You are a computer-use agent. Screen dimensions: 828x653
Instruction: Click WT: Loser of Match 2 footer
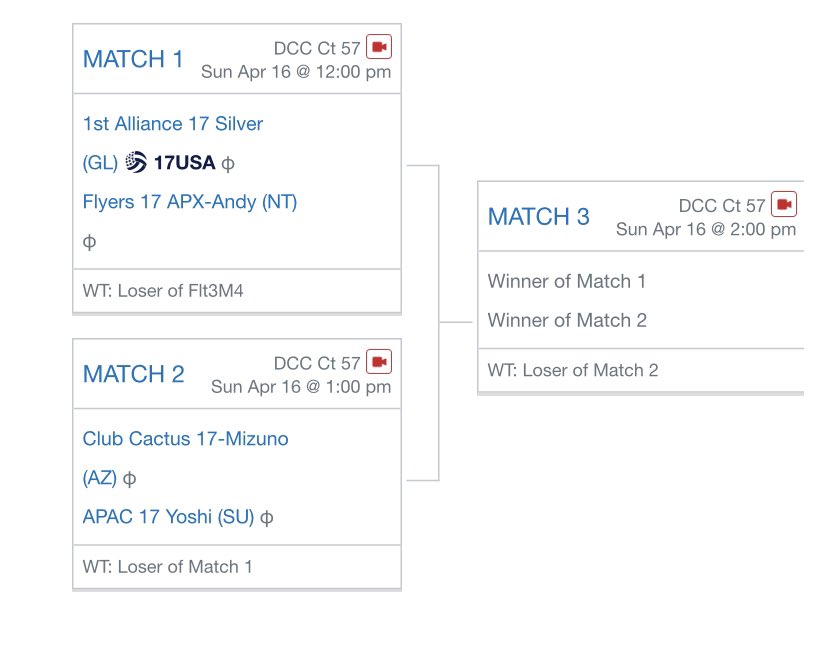click(641, 370)
